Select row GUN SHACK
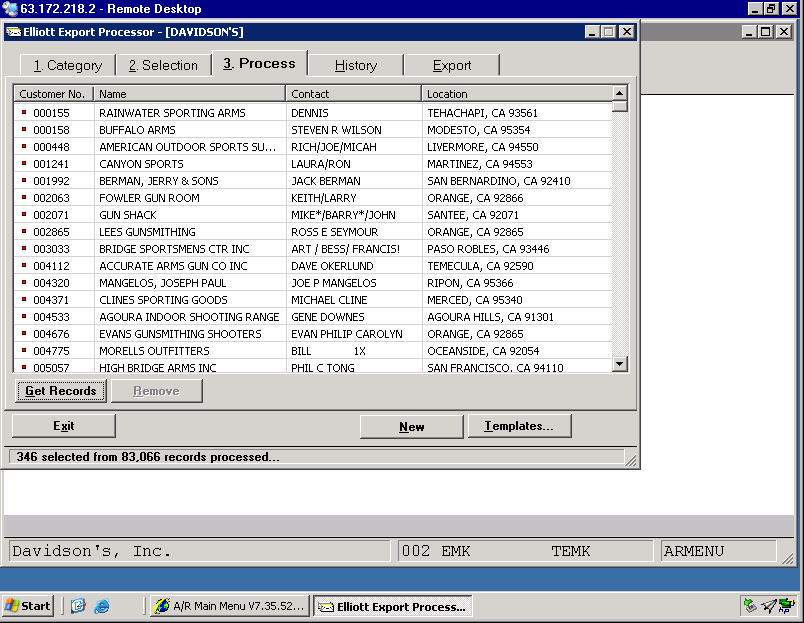 pyautogui.click(x=313, y=214)
